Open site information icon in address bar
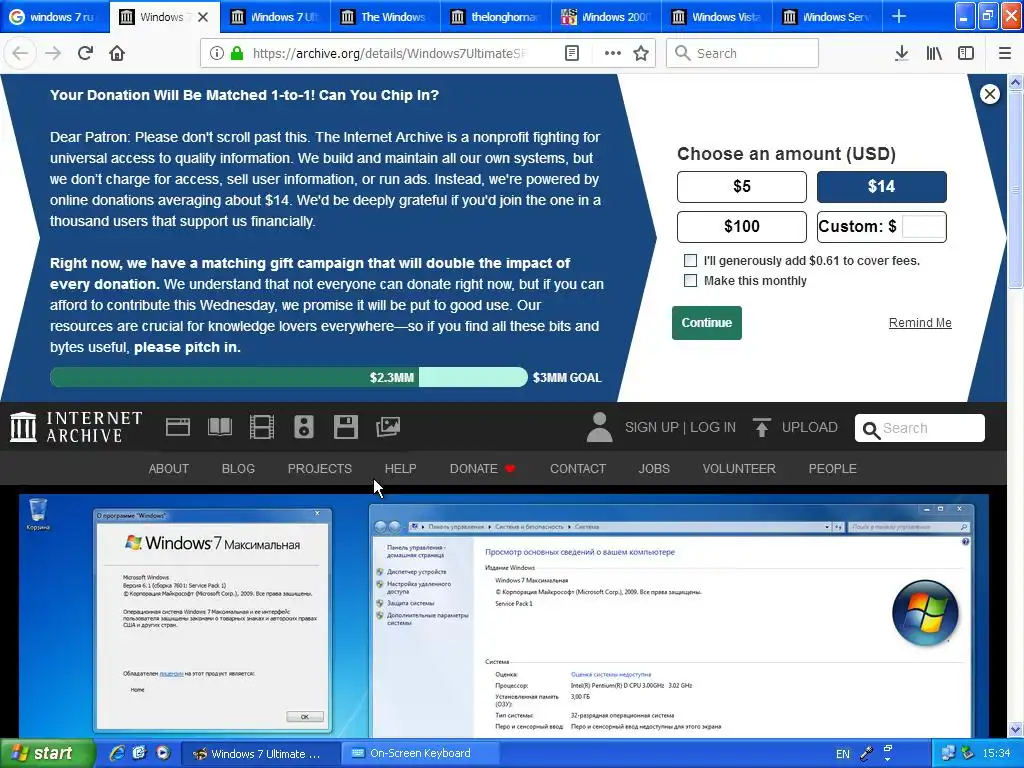This screenshot has width=1024, height=768. (x=216, y=53)
